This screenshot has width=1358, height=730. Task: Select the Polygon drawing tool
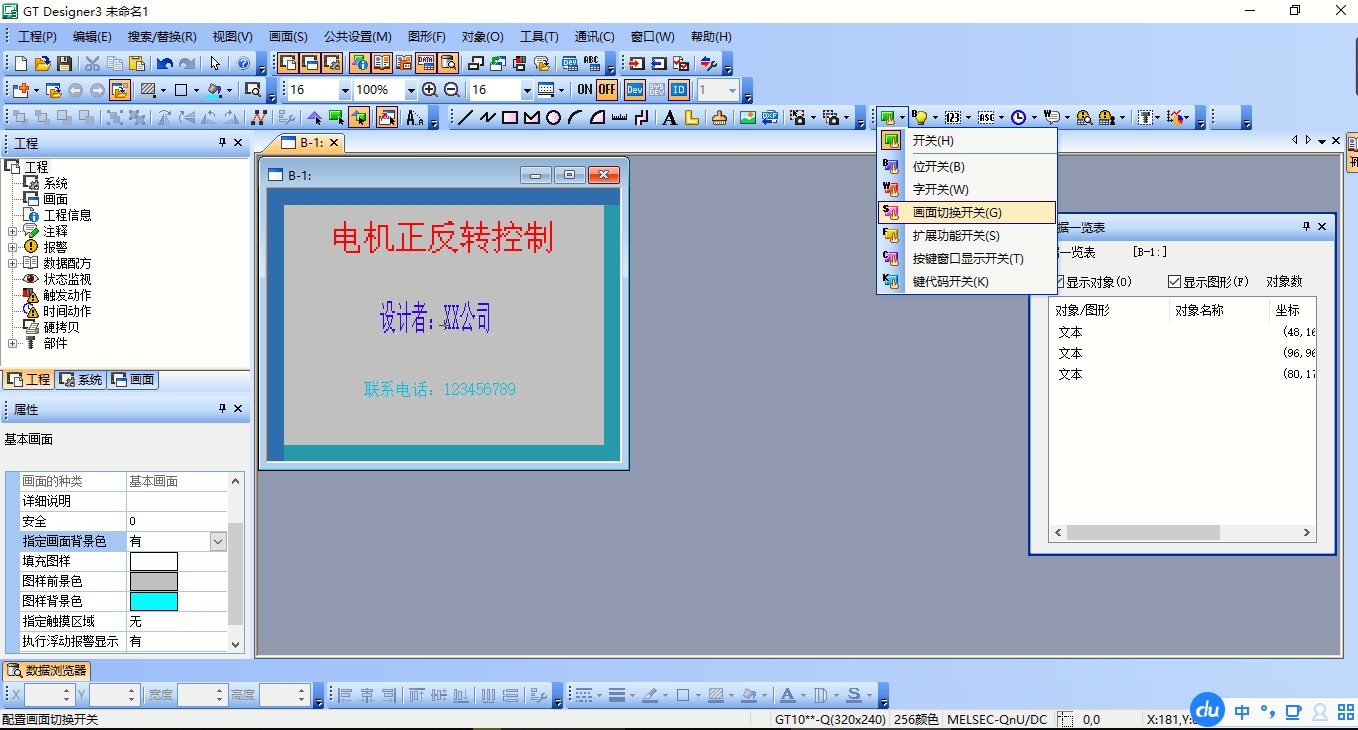pos(531,118)
